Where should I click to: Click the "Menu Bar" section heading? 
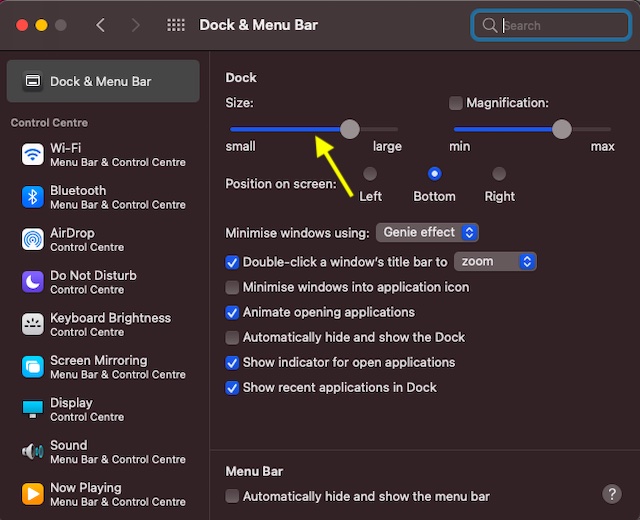tap(254, 471)
